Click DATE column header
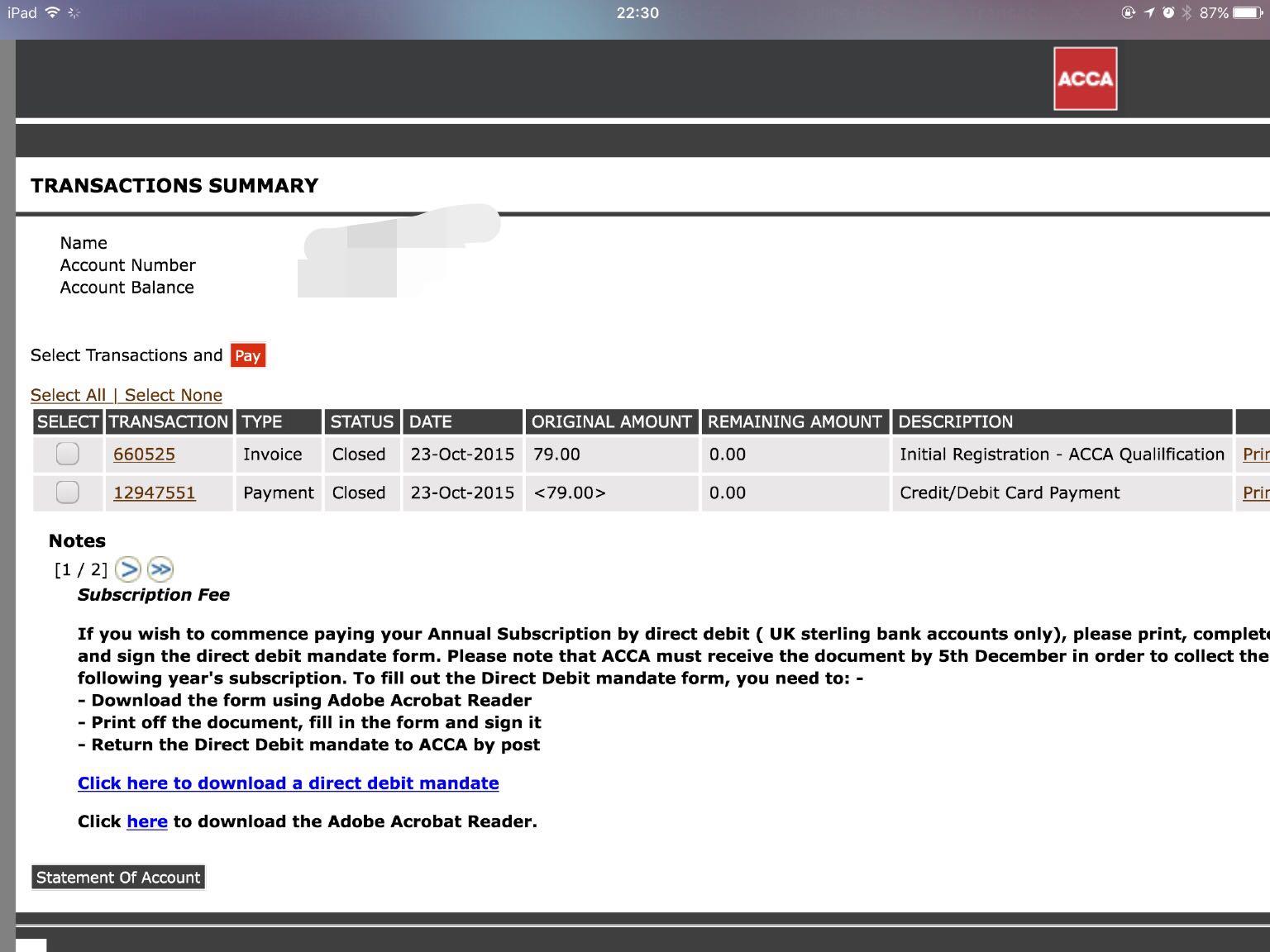This screenshot has height=952, width=1270. (463, 421)
